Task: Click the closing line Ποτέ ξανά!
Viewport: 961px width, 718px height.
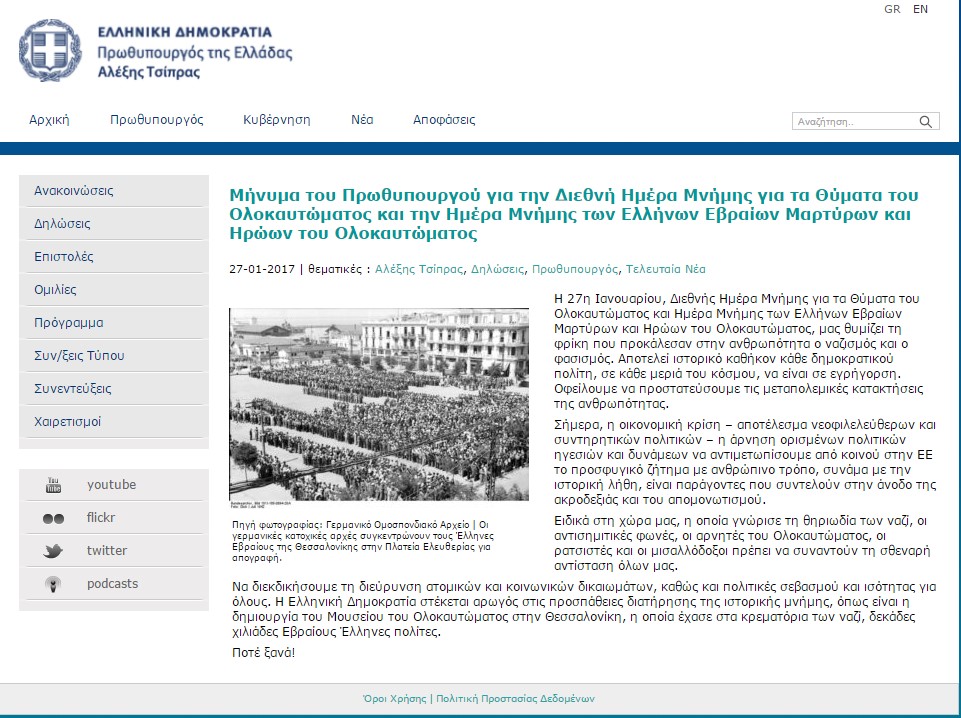Action: [x=264, y=652]
